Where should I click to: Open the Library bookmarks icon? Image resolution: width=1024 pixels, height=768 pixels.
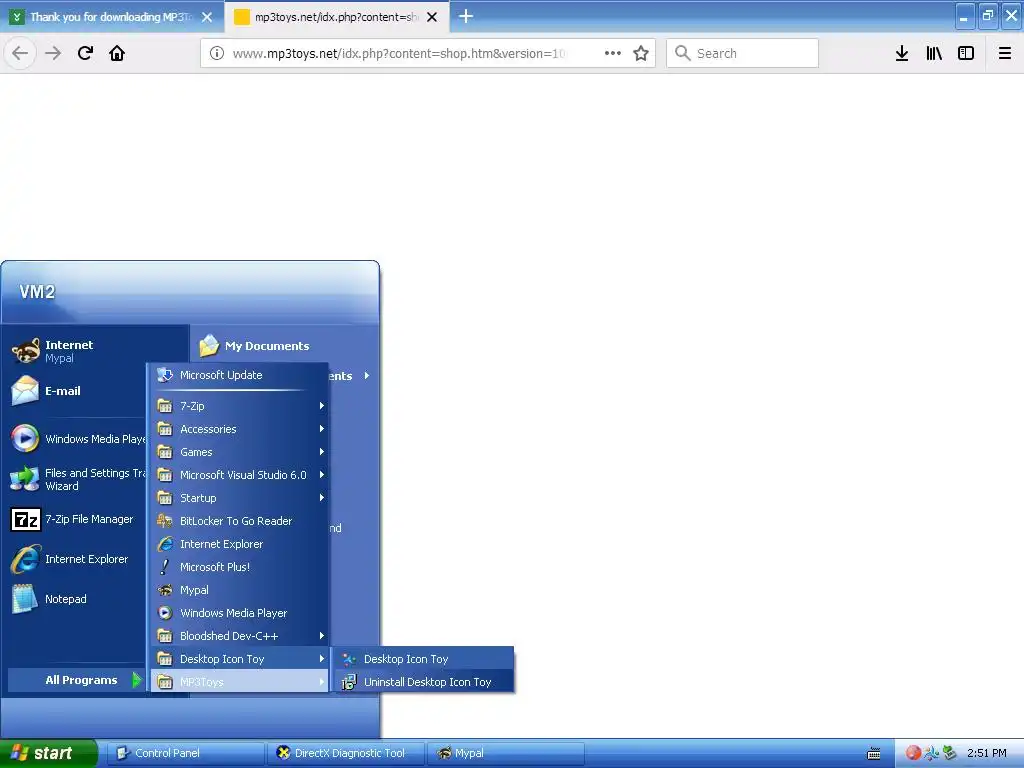pos(934,53)
